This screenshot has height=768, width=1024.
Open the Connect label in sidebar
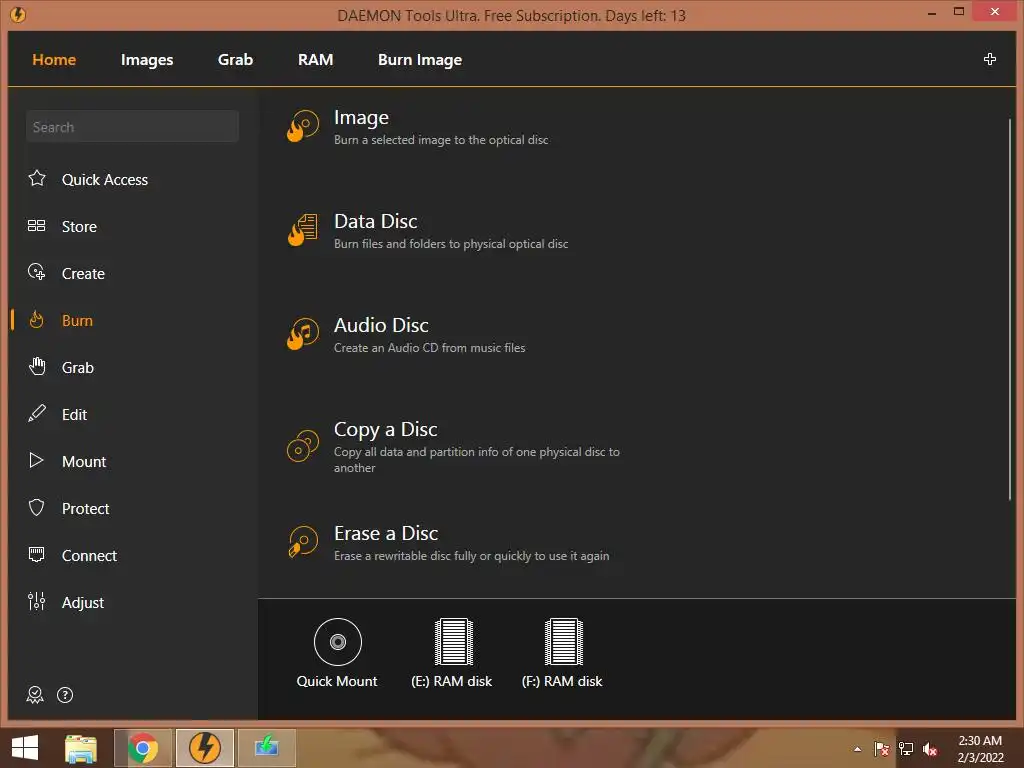89,556
